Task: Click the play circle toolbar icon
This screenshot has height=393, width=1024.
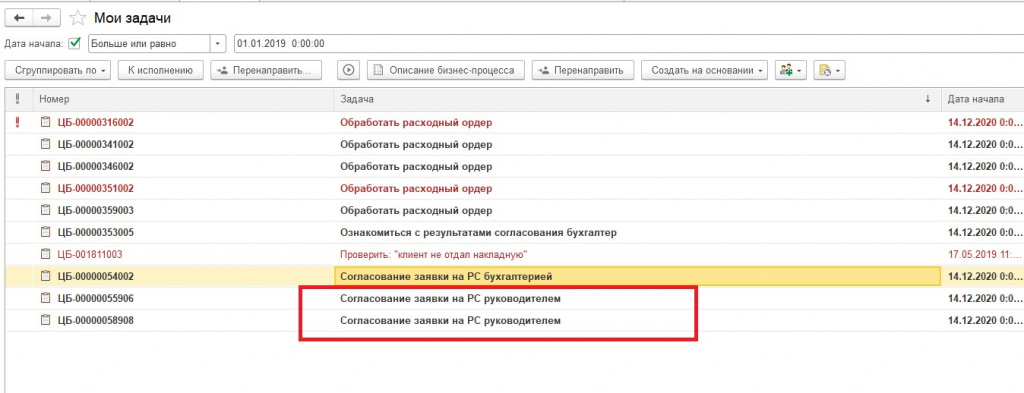Action: [349, 70]
